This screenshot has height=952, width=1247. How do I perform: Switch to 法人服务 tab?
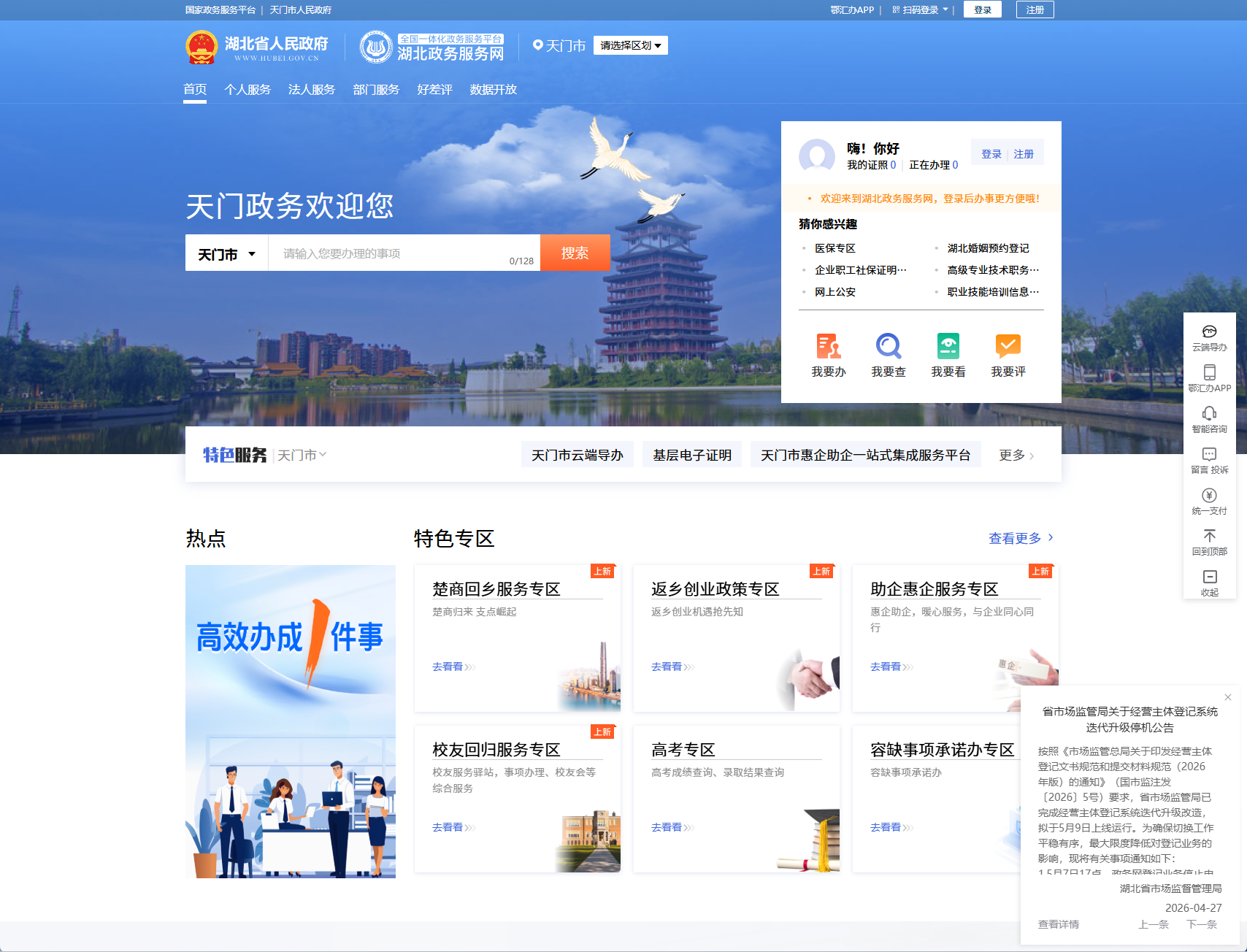click(x=312, y=89)
